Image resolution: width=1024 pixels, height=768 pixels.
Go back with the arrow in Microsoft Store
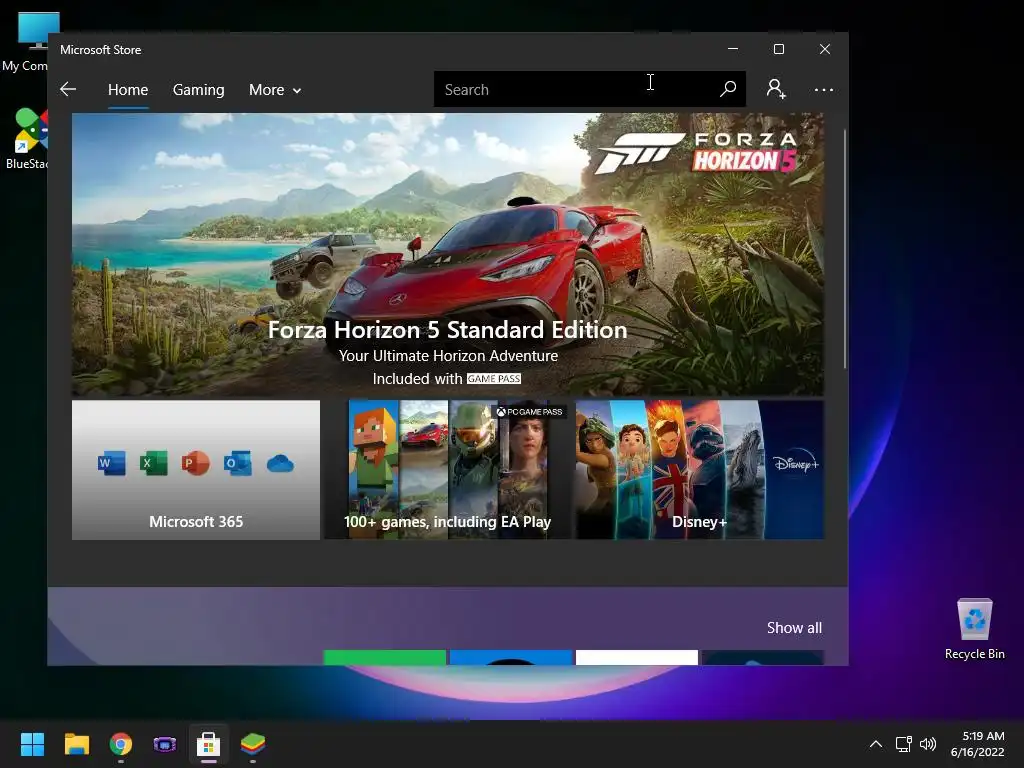coord(68,89)
